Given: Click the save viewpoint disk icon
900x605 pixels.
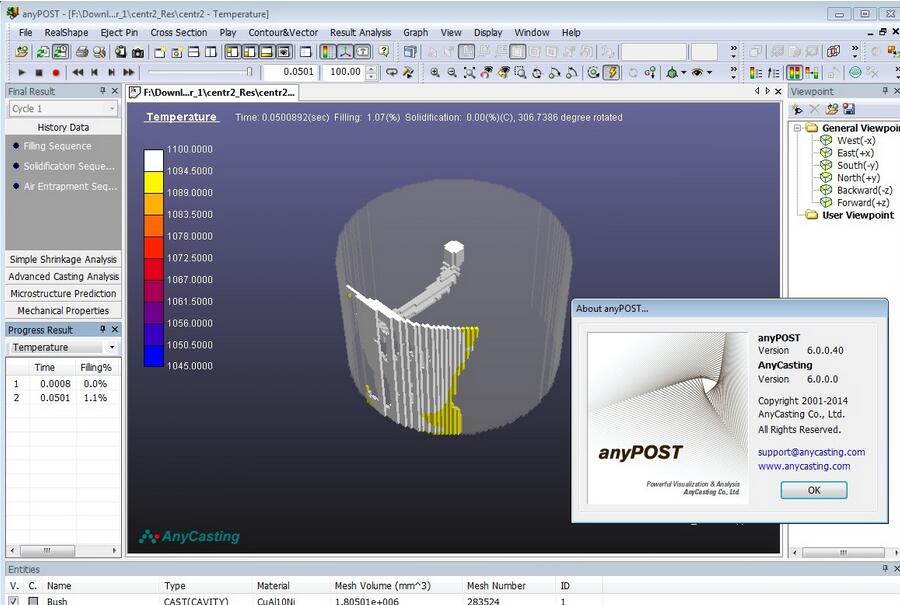Looking at the screenshot, I should click(849, 109).
